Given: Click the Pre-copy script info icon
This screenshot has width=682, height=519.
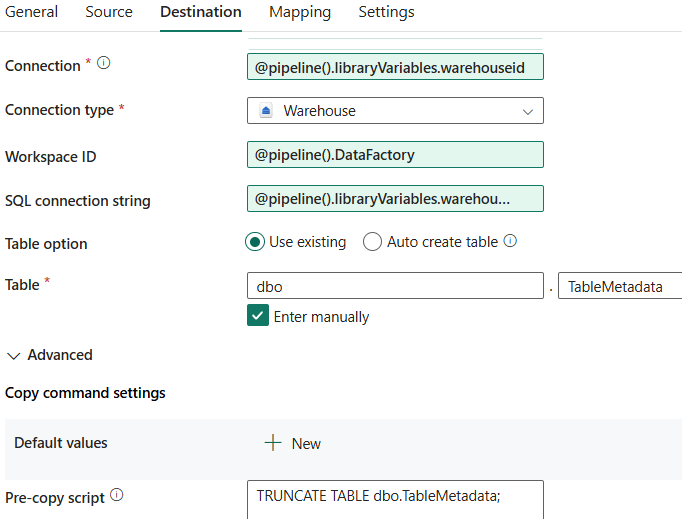Looking at the screenshot, I should click(117, 495).
